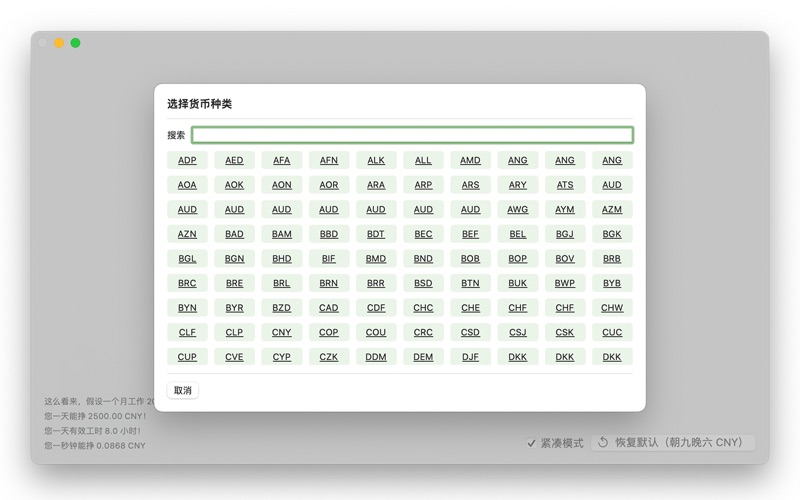
Task: Choose the CZK currency
Action: [329, 357]
